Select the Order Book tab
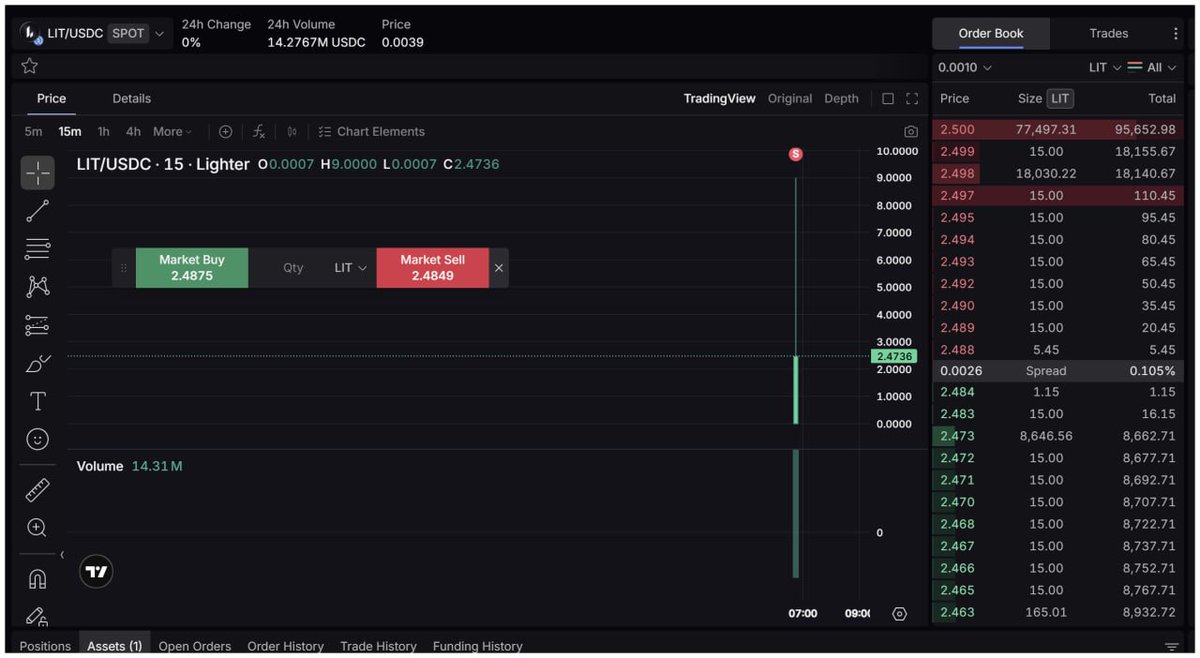The width and height of the screenshot is (1200, 658). 991,33
